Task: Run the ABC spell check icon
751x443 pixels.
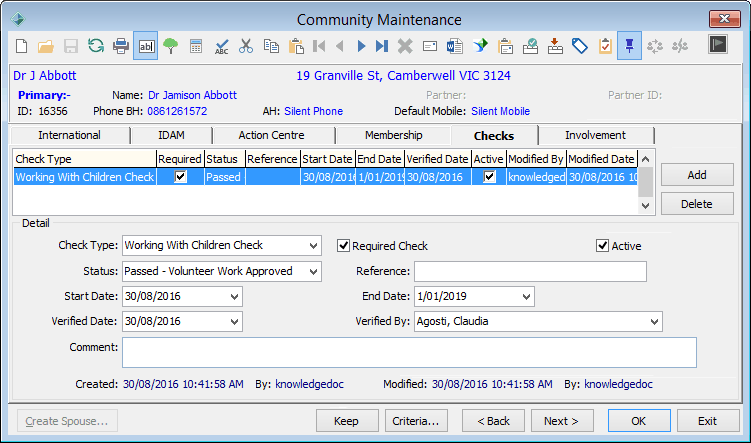Action: [x=221, y=46]
